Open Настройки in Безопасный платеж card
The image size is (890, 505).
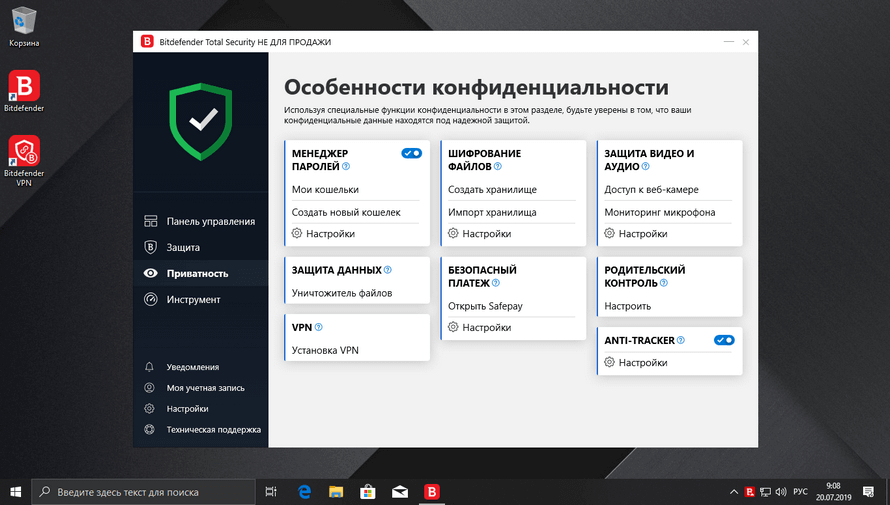point(480,327)
